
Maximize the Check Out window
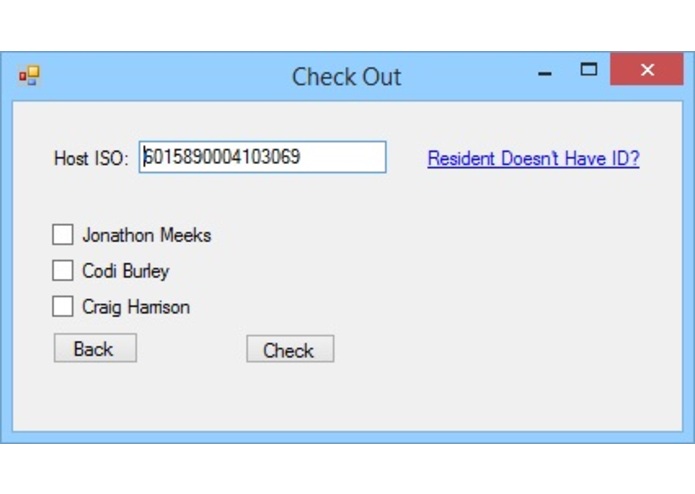(589, 70)
